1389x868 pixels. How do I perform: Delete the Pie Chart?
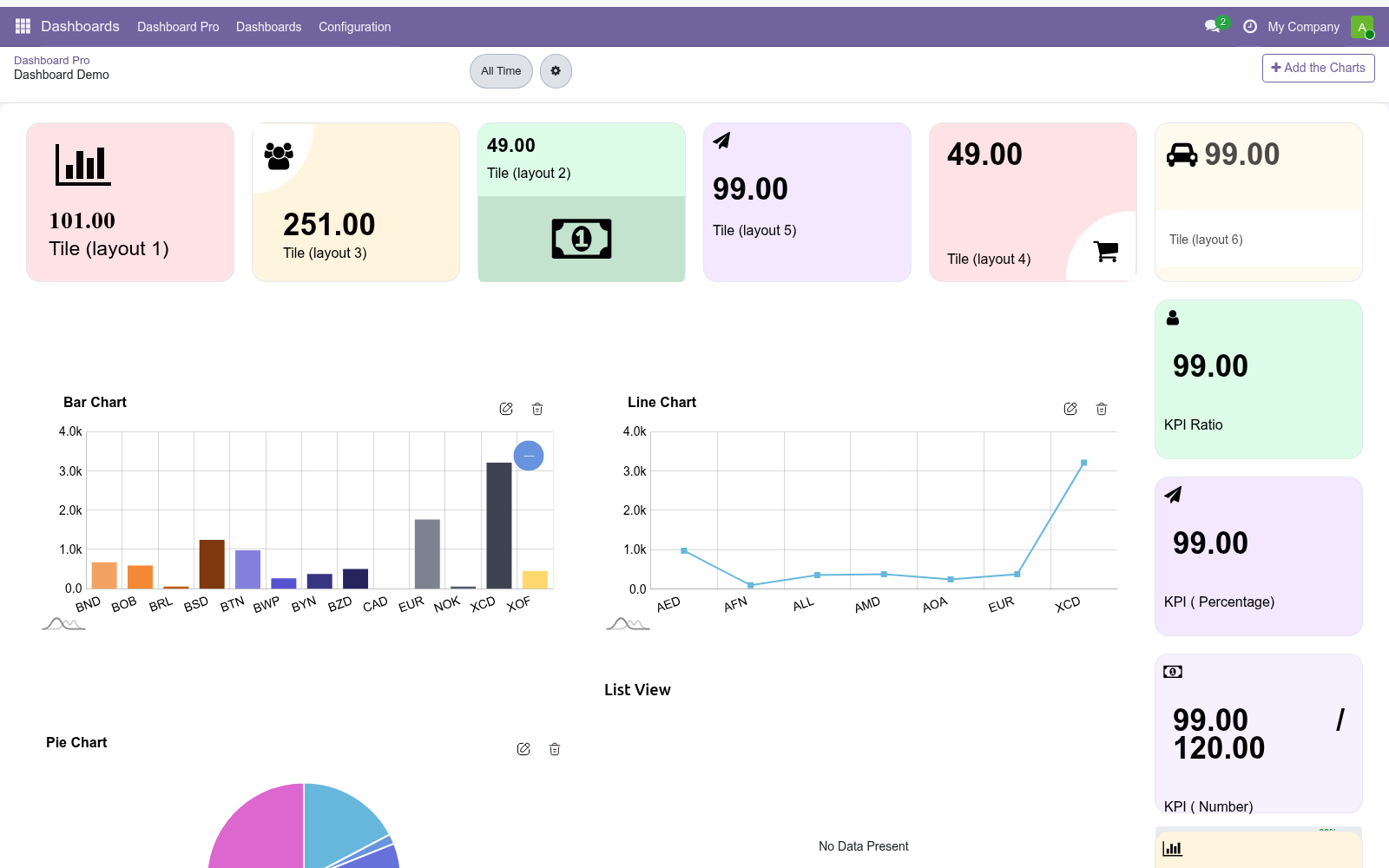pyautogui.click(x=555, y=749)
